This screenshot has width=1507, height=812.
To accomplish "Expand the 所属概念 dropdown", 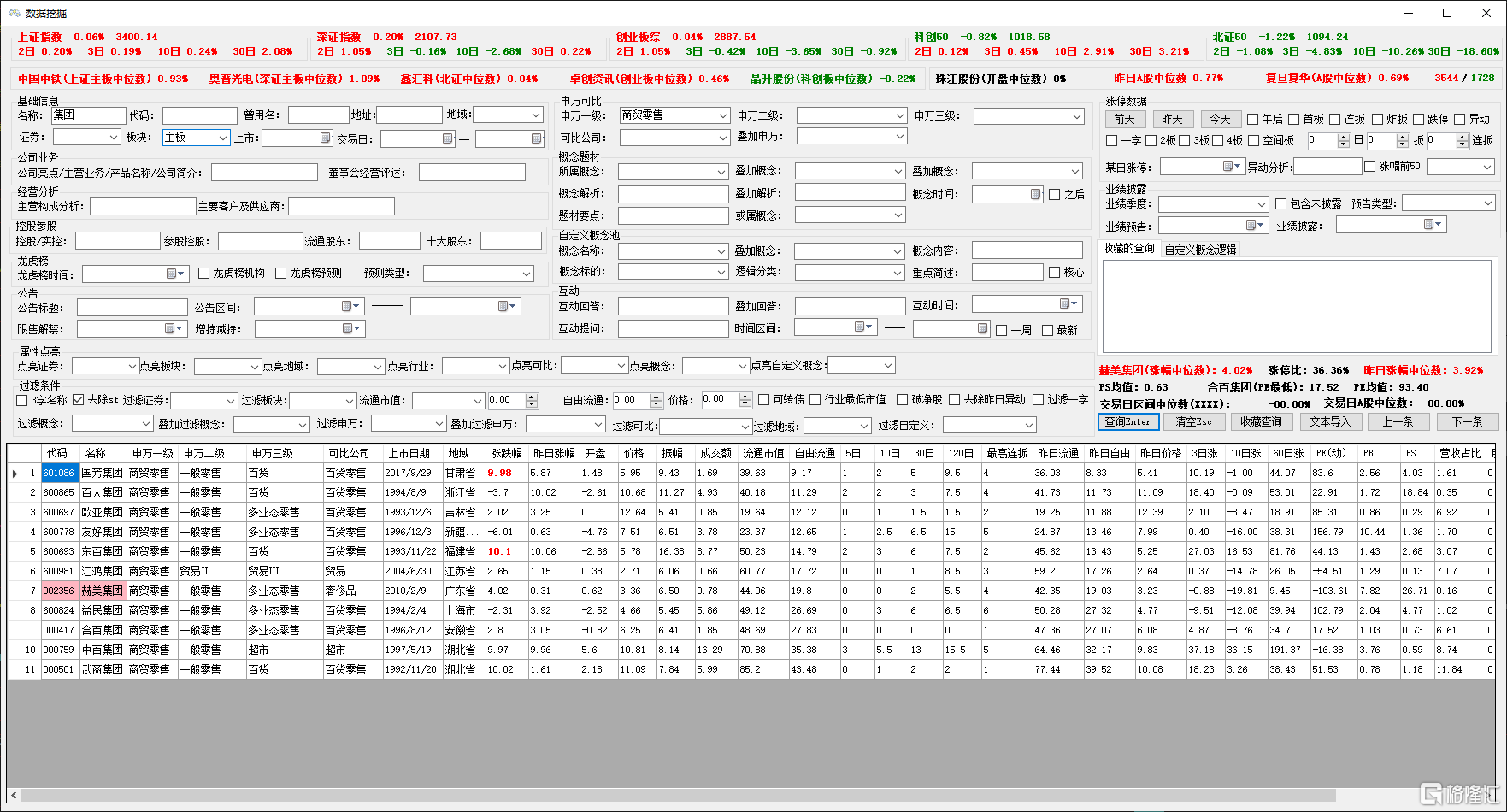I will 674,172.
